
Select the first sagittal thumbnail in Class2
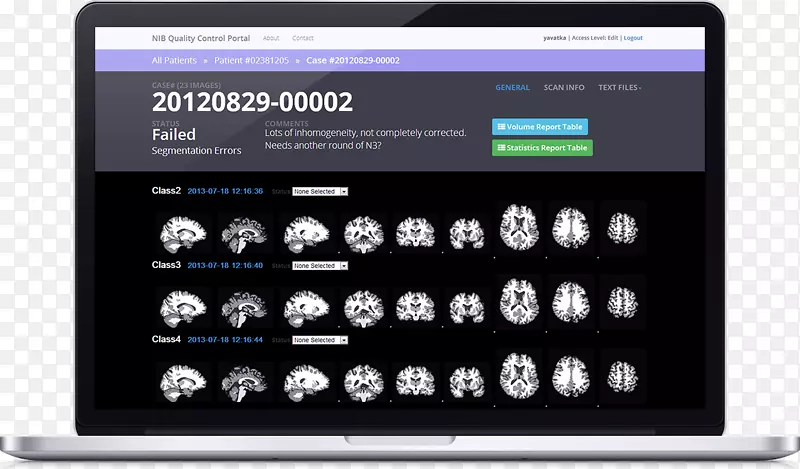click(180, 232)
